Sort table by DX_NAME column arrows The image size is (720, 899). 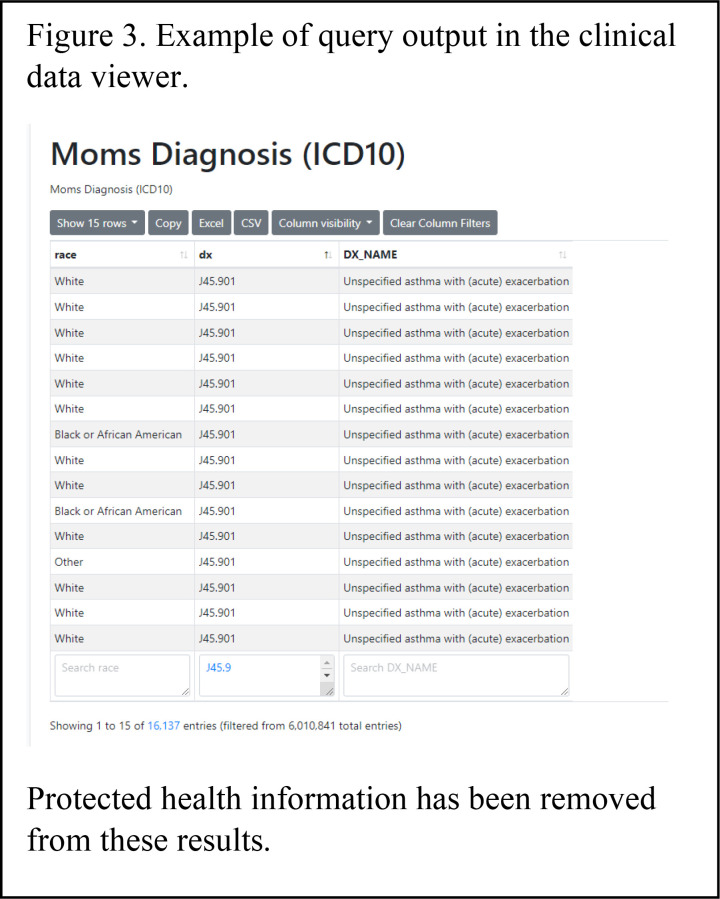click(563, 255)
